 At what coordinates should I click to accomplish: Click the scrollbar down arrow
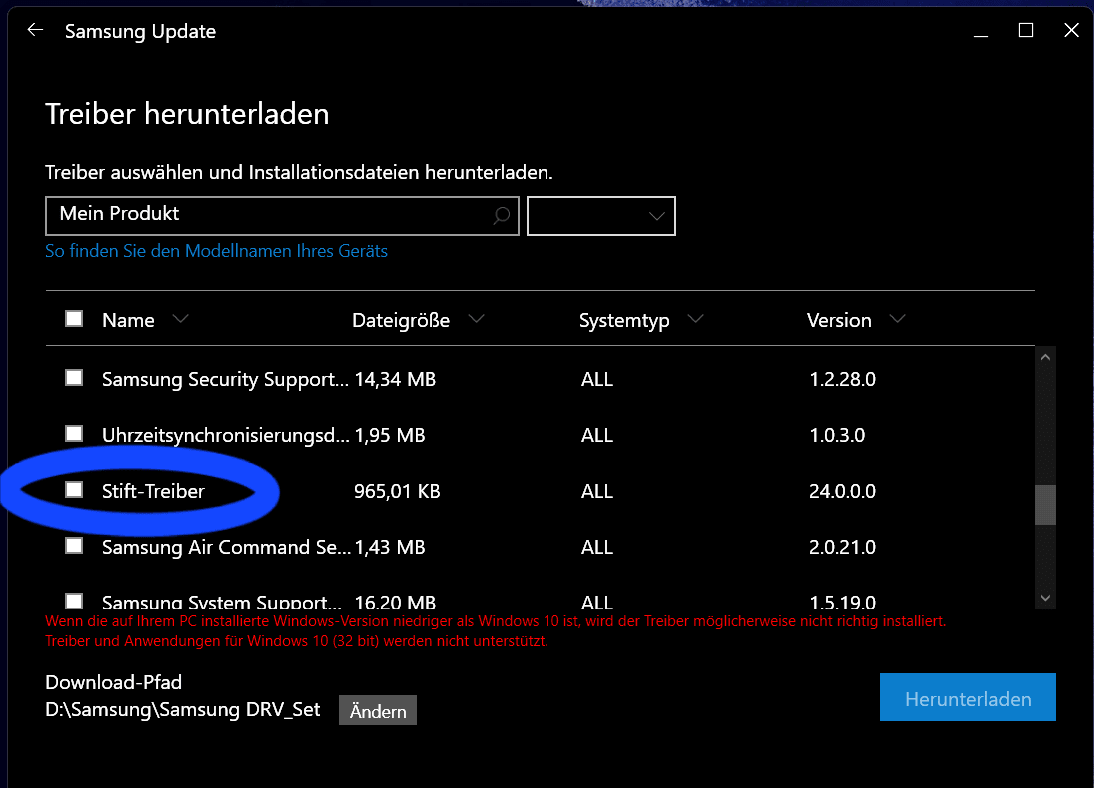(x=1045, y=598)
